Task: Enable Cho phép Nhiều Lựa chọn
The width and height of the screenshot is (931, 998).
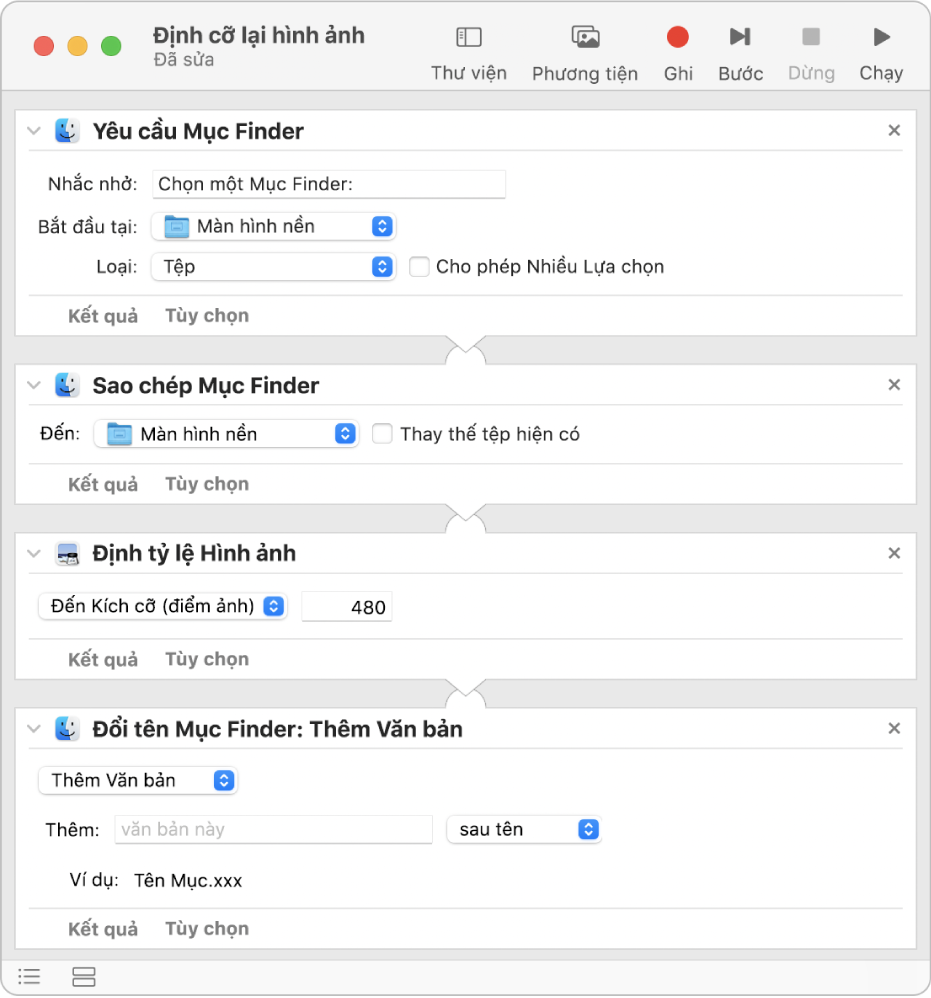Action: point(420,267)
